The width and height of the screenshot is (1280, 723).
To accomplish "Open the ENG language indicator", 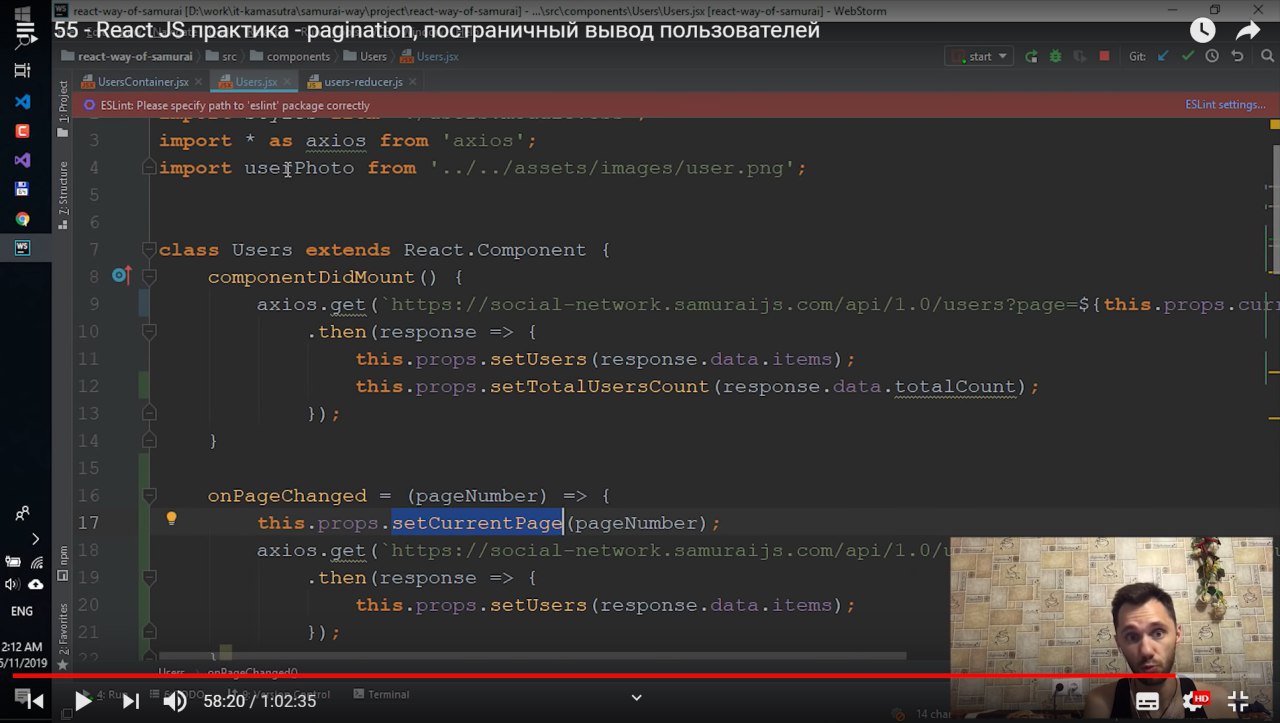I will pos(22,611).
